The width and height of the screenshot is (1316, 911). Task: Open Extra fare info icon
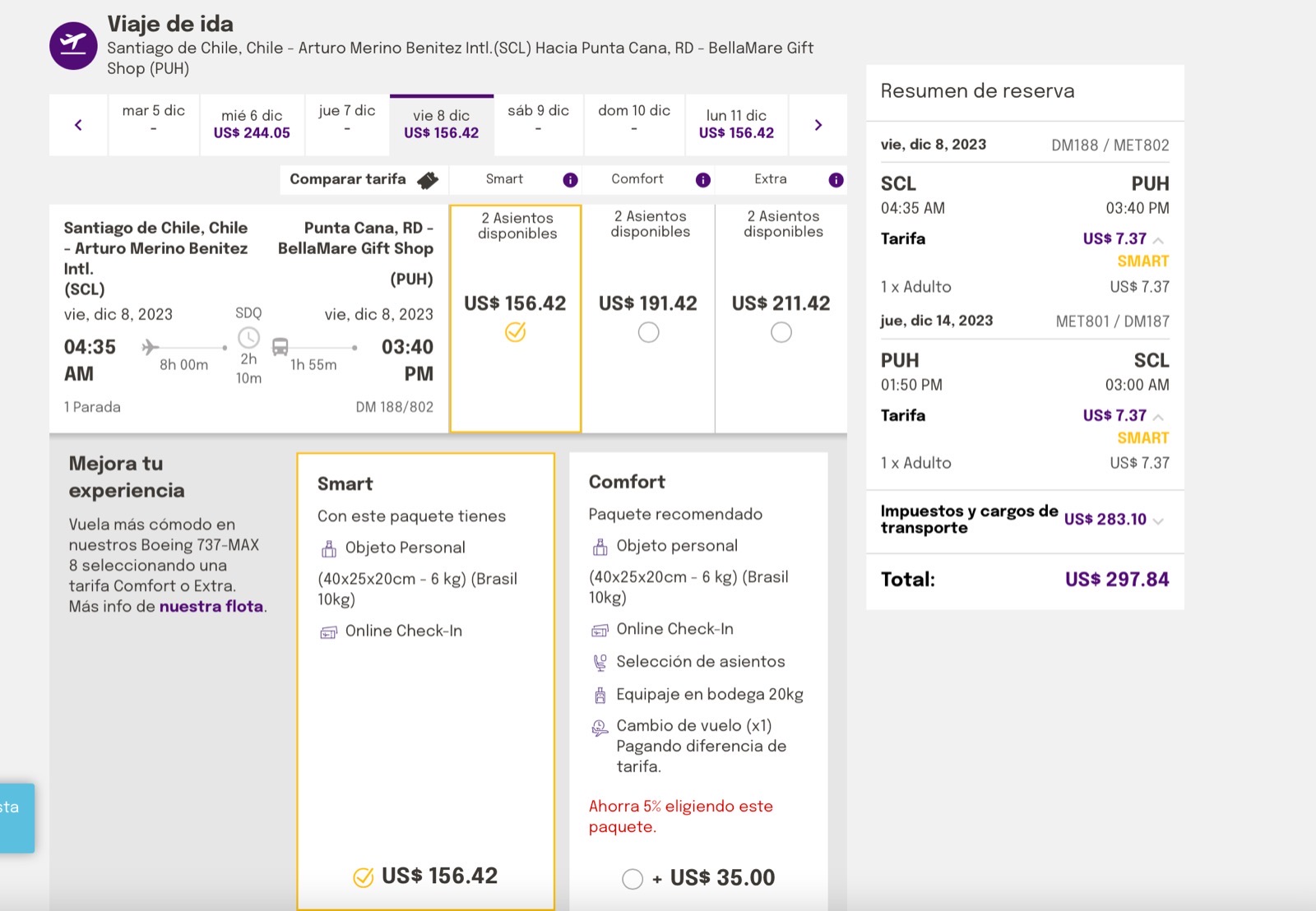coord(836,180)
